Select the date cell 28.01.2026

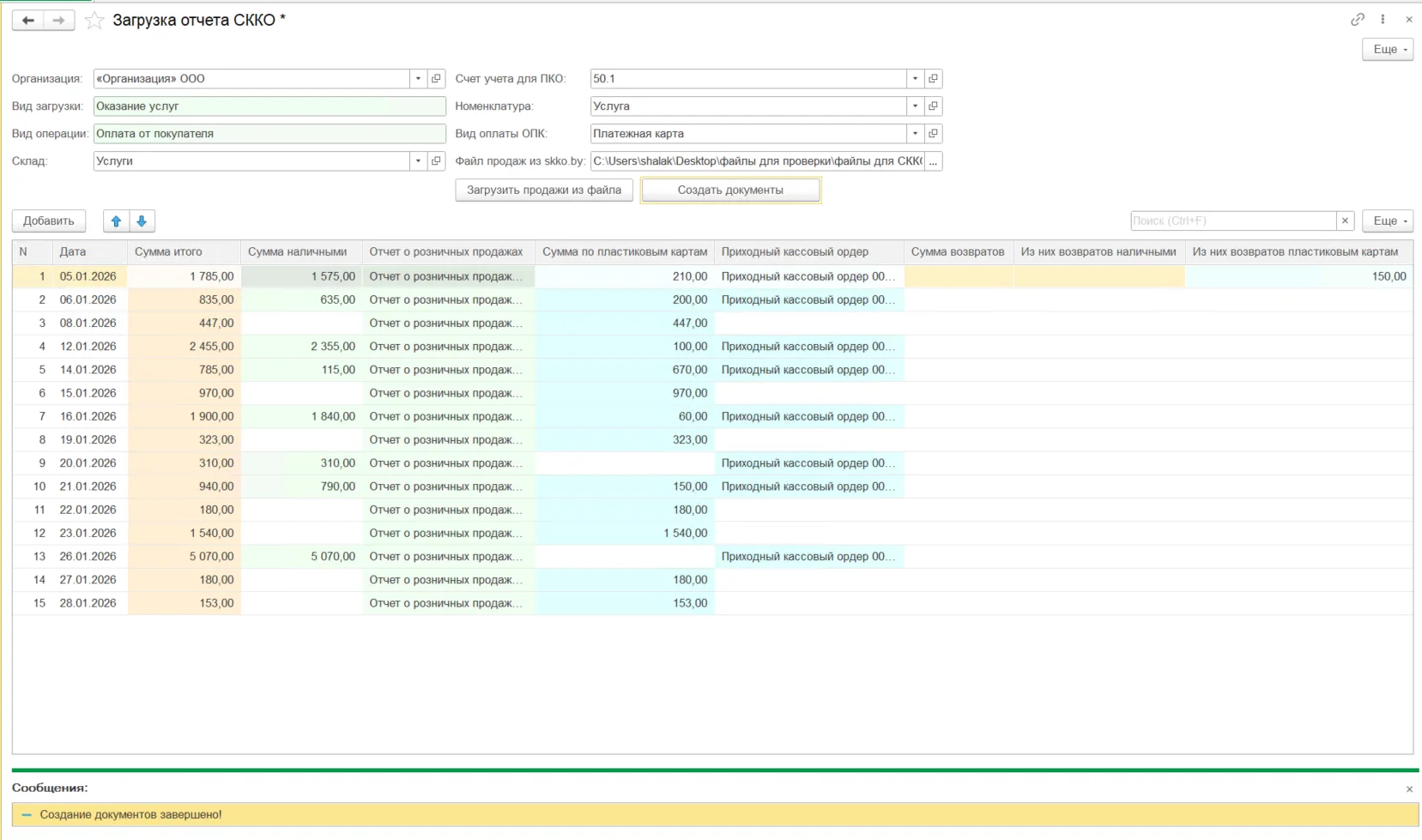pos(89,603)
